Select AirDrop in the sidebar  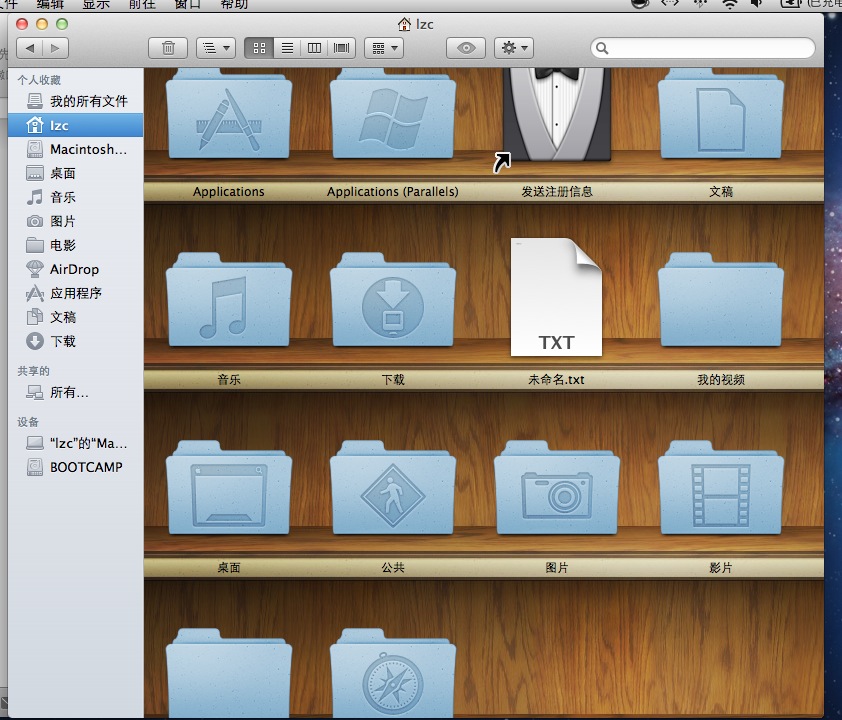pos(74,269)
